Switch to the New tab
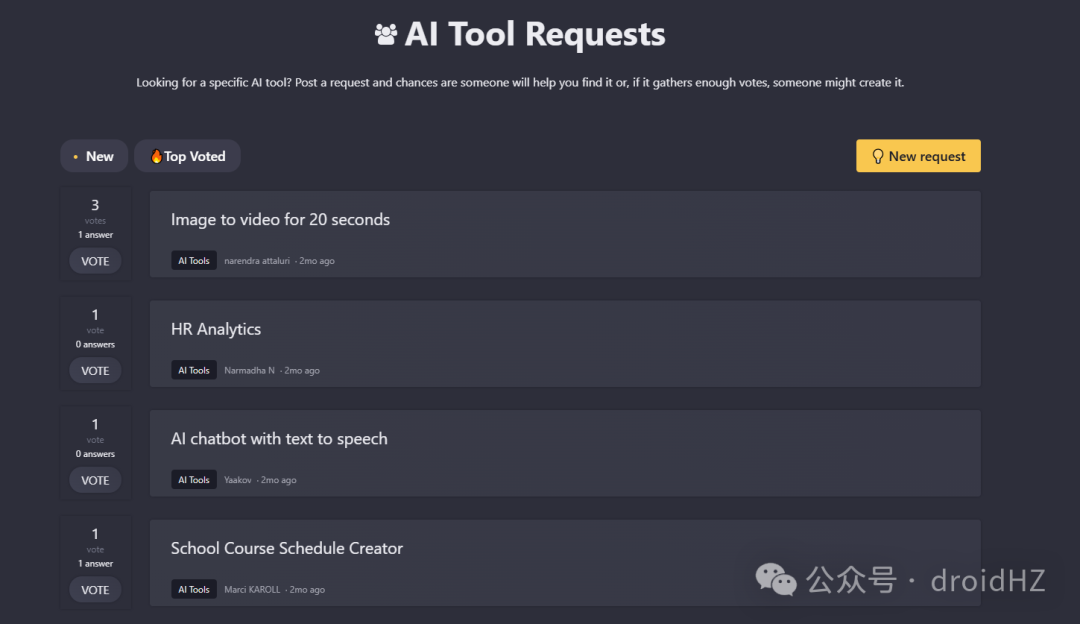 (94, 156)
